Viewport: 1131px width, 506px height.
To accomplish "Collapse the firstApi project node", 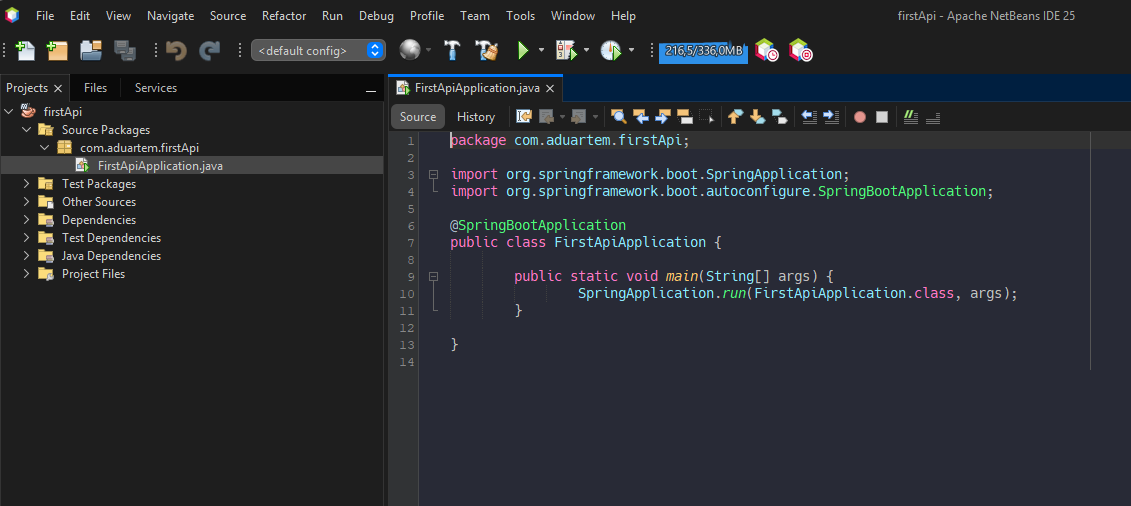I will (9, 112).
